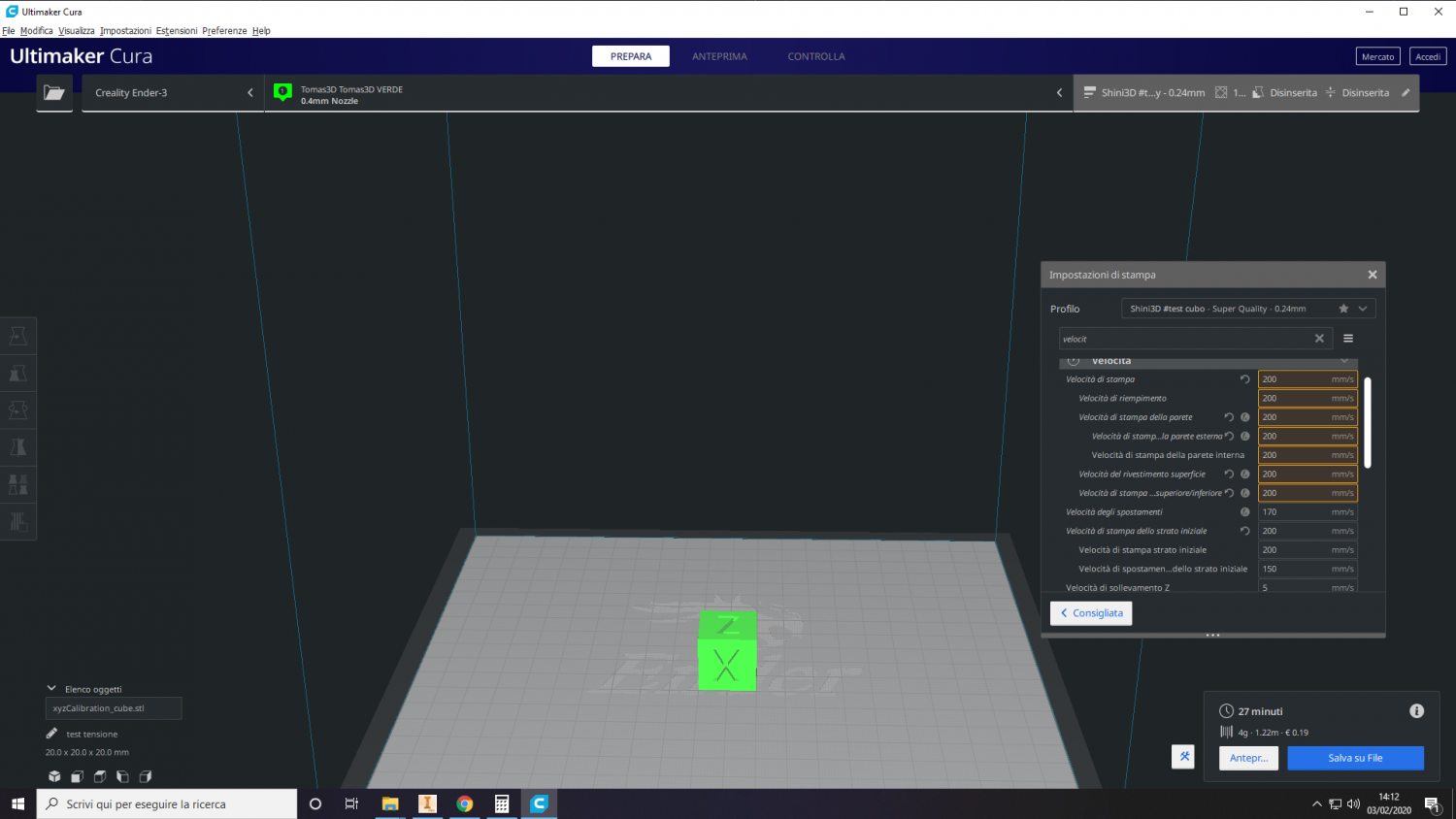Switch to 3D perspective view cube icon
This screenshot has height=819, width=1456.
pos(54,776)
